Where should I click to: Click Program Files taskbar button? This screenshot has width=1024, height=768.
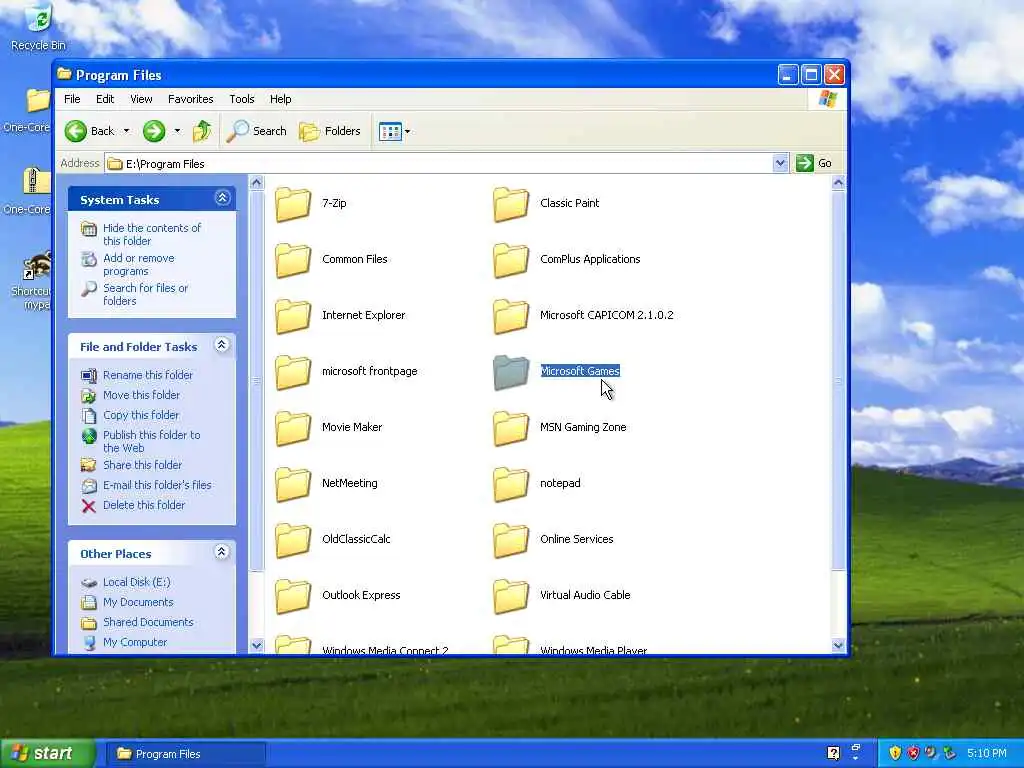tap(185, 754)
